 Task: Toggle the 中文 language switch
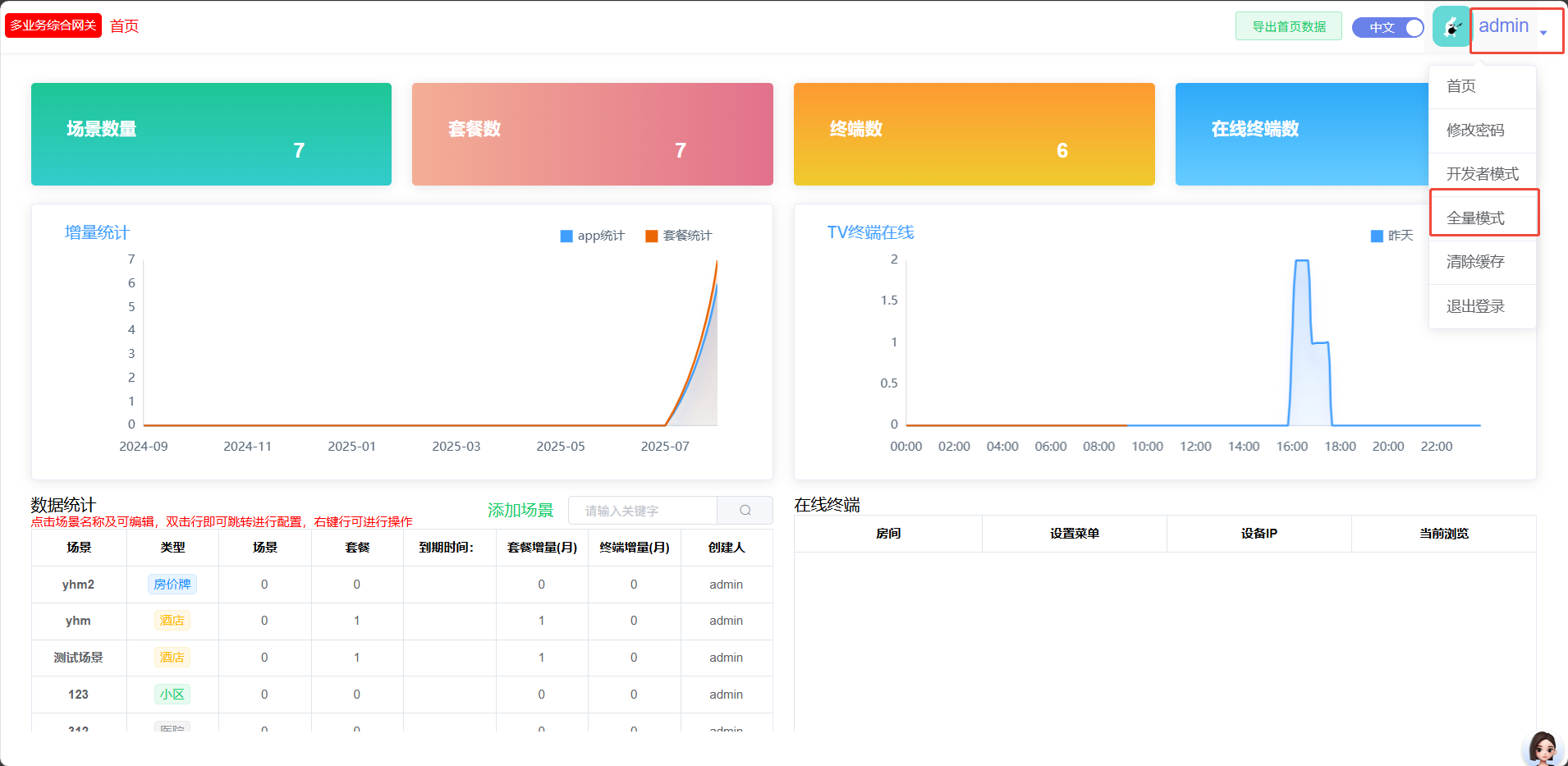click(1387, 28)
